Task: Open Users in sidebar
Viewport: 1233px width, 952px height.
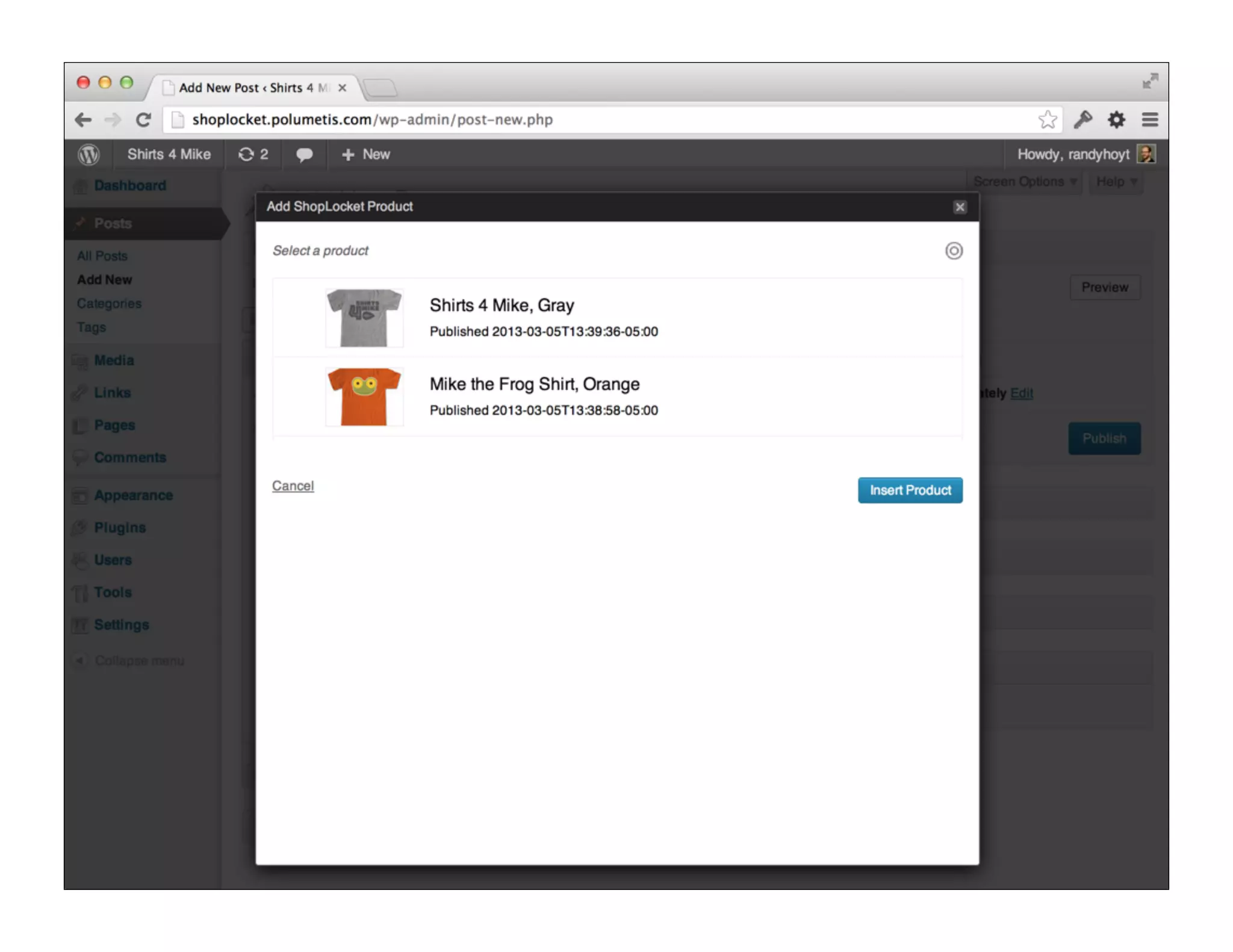Action: coord(113,560)
